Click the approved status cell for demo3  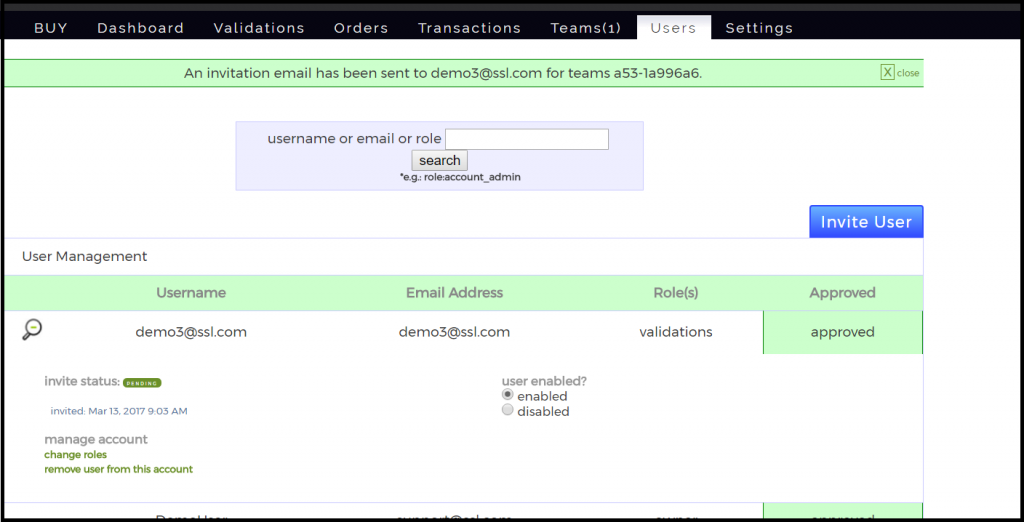pyautogui.click(x=842, y=332)
